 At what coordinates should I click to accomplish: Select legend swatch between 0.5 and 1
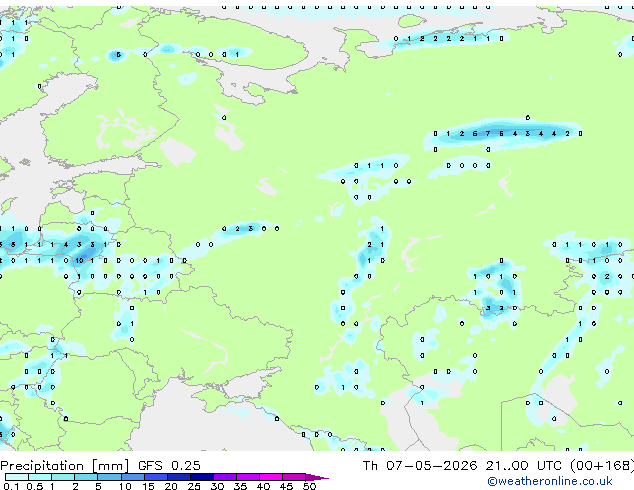pyautogui.click(x=40, y=477)
